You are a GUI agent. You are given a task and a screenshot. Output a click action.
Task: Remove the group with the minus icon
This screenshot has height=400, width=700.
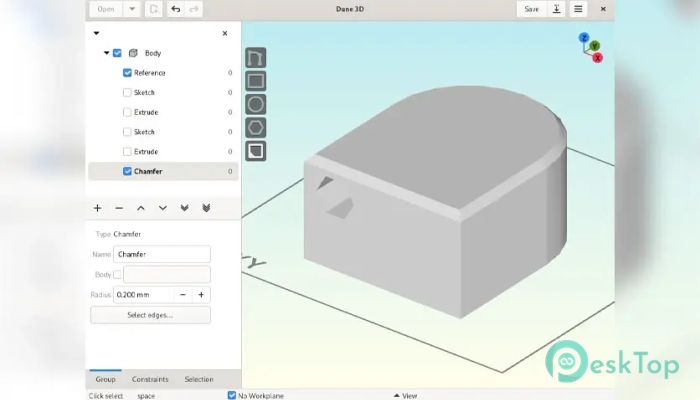point(119,208)
